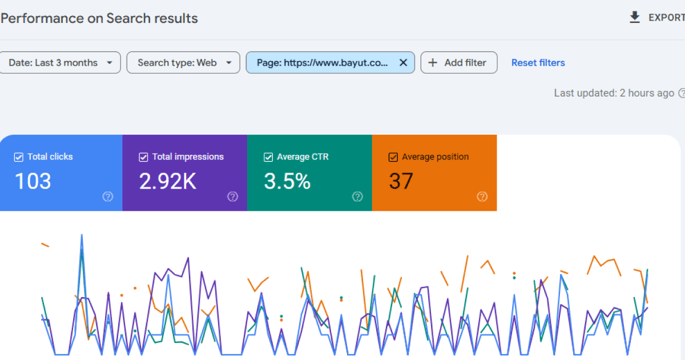Uncheck the Total clicks checkbox
Image resolution: width=685 pixels, height=360 pixels.
(18, 157)
